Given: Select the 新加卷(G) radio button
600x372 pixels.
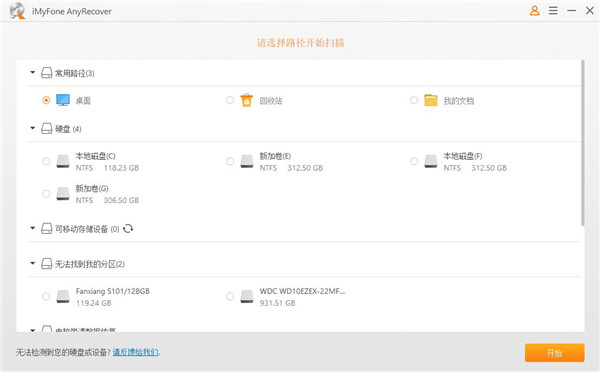Looking at the screenshot, I should [x=46, y=194].
